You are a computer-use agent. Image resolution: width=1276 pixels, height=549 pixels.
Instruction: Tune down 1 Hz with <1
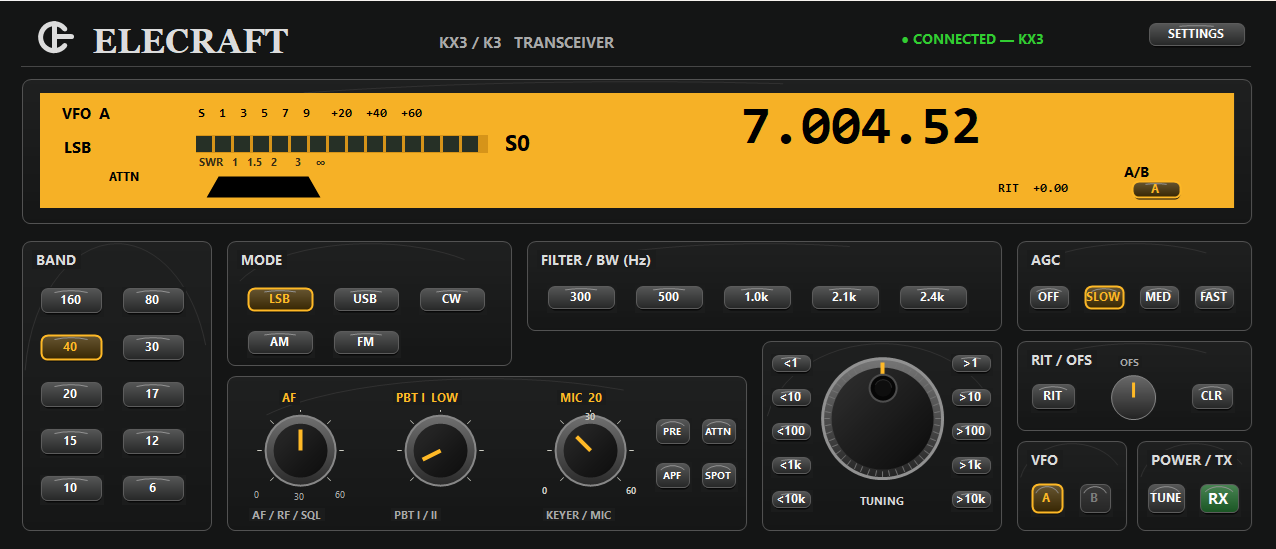(791, 363)
